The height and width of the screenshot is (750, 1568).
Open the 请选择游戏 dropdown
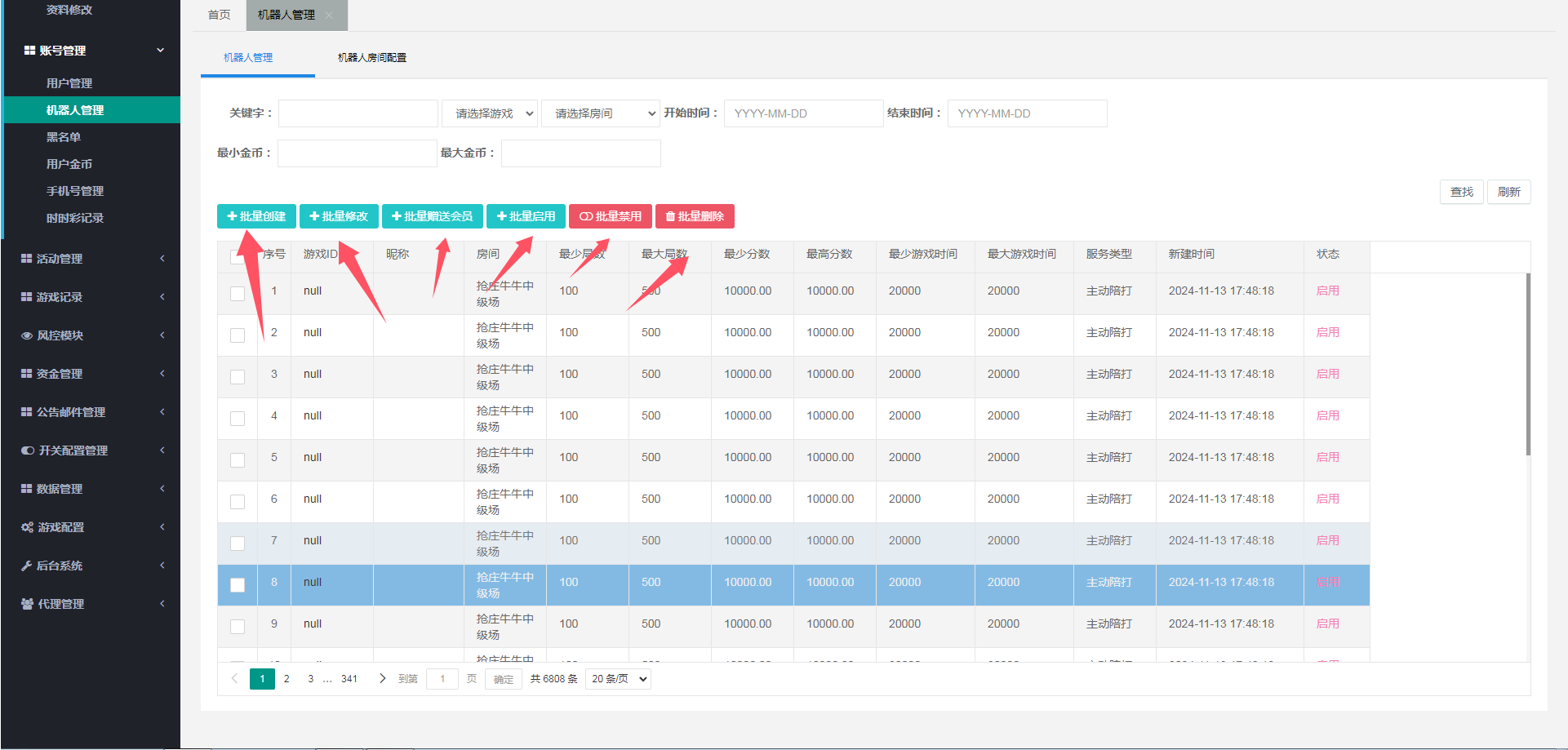tap(489, 113)
